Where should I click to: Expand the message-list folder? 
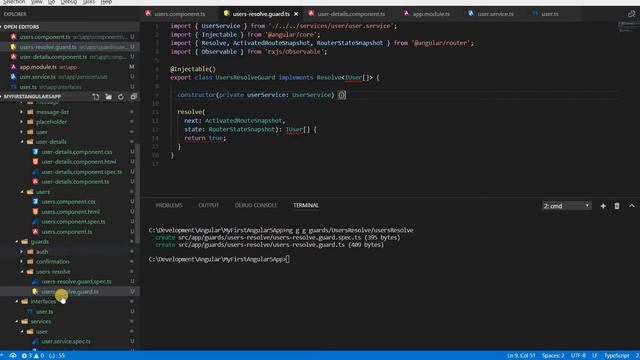pyautogui.click(x=52, y=112)
